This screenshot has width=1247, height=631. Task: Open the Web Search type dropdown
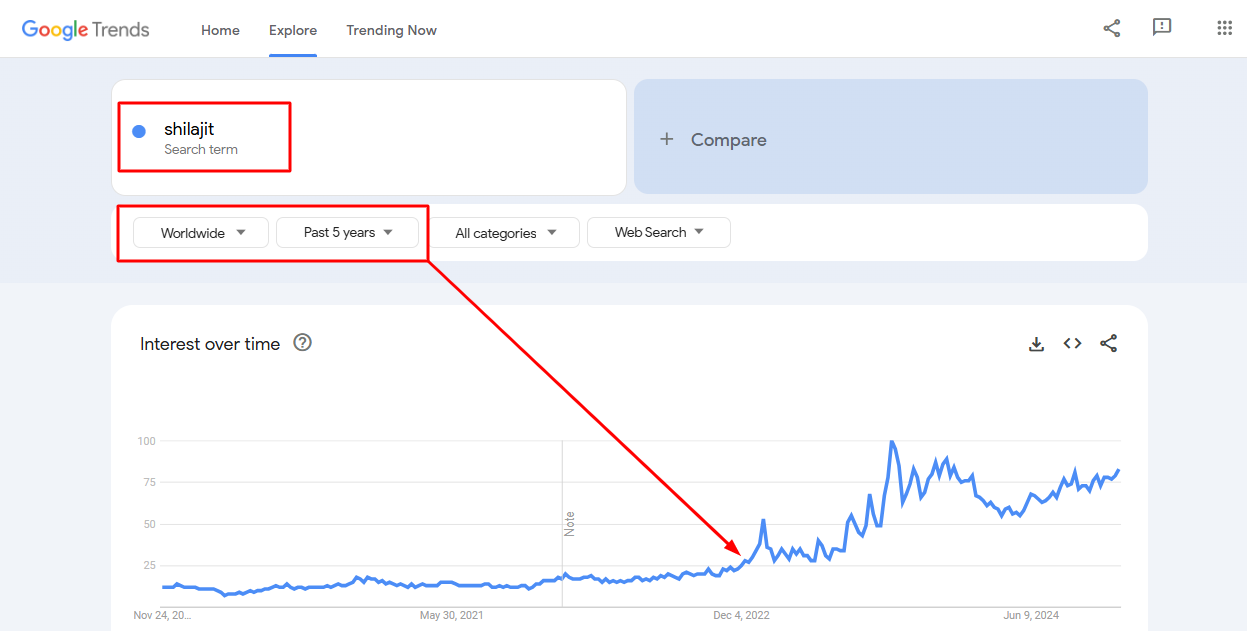(659, 233)
